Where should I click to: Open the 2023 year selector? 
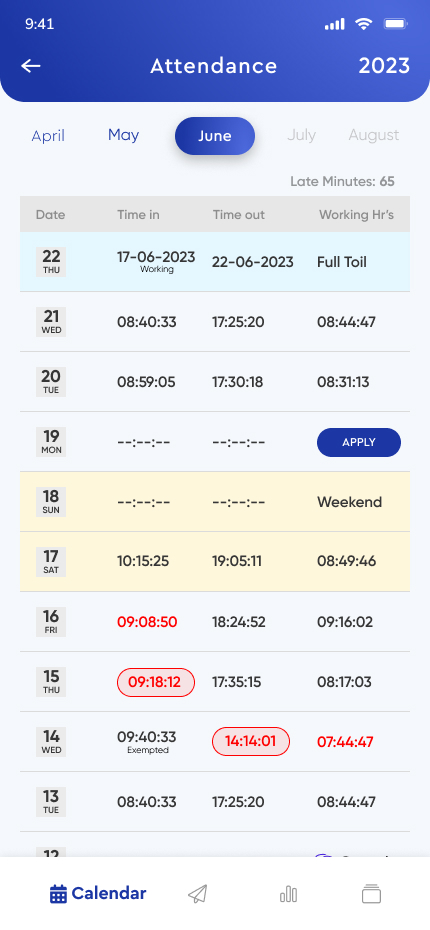point(384,66)
